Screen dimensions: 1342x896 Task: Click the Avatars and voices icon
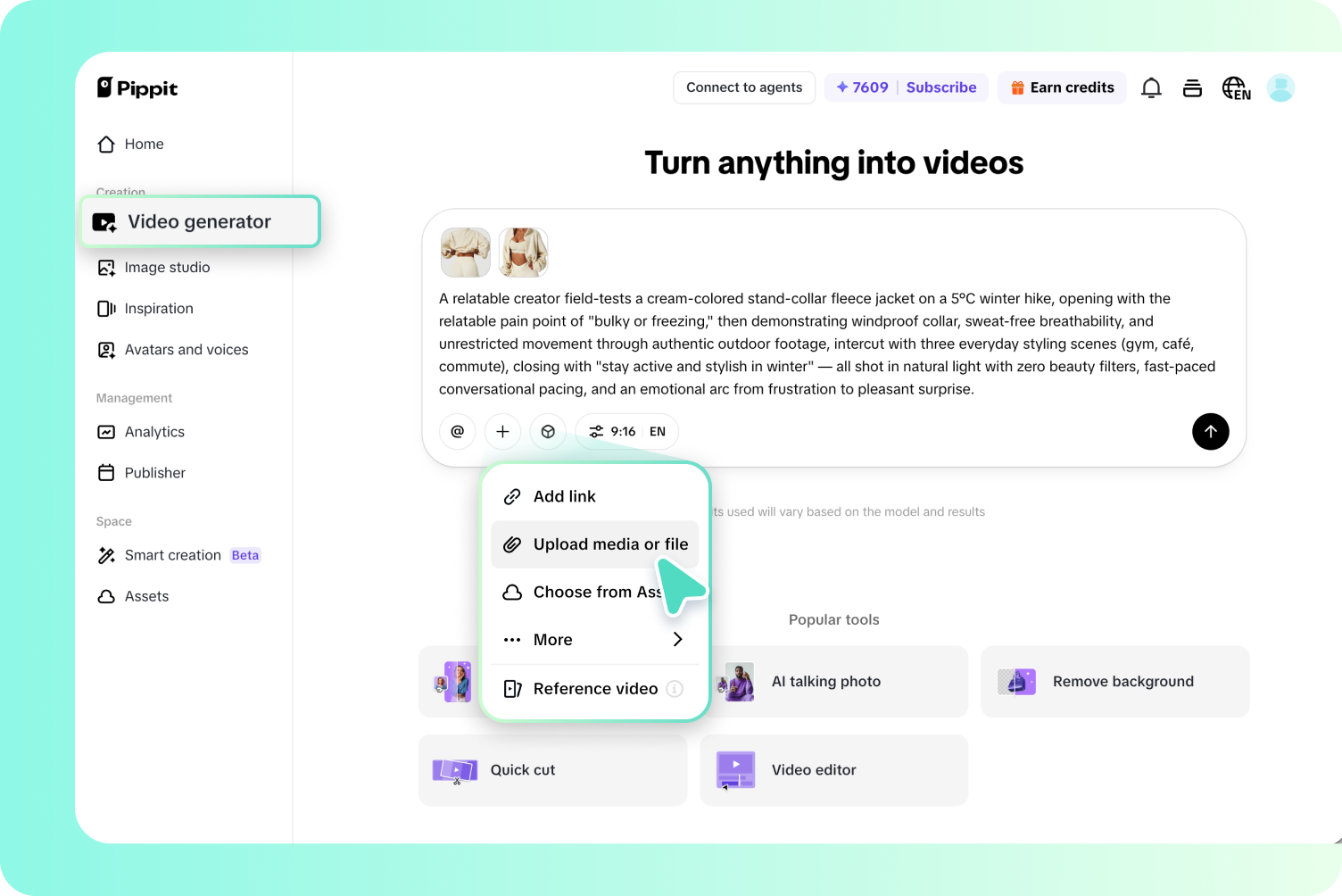coord(106,350)
